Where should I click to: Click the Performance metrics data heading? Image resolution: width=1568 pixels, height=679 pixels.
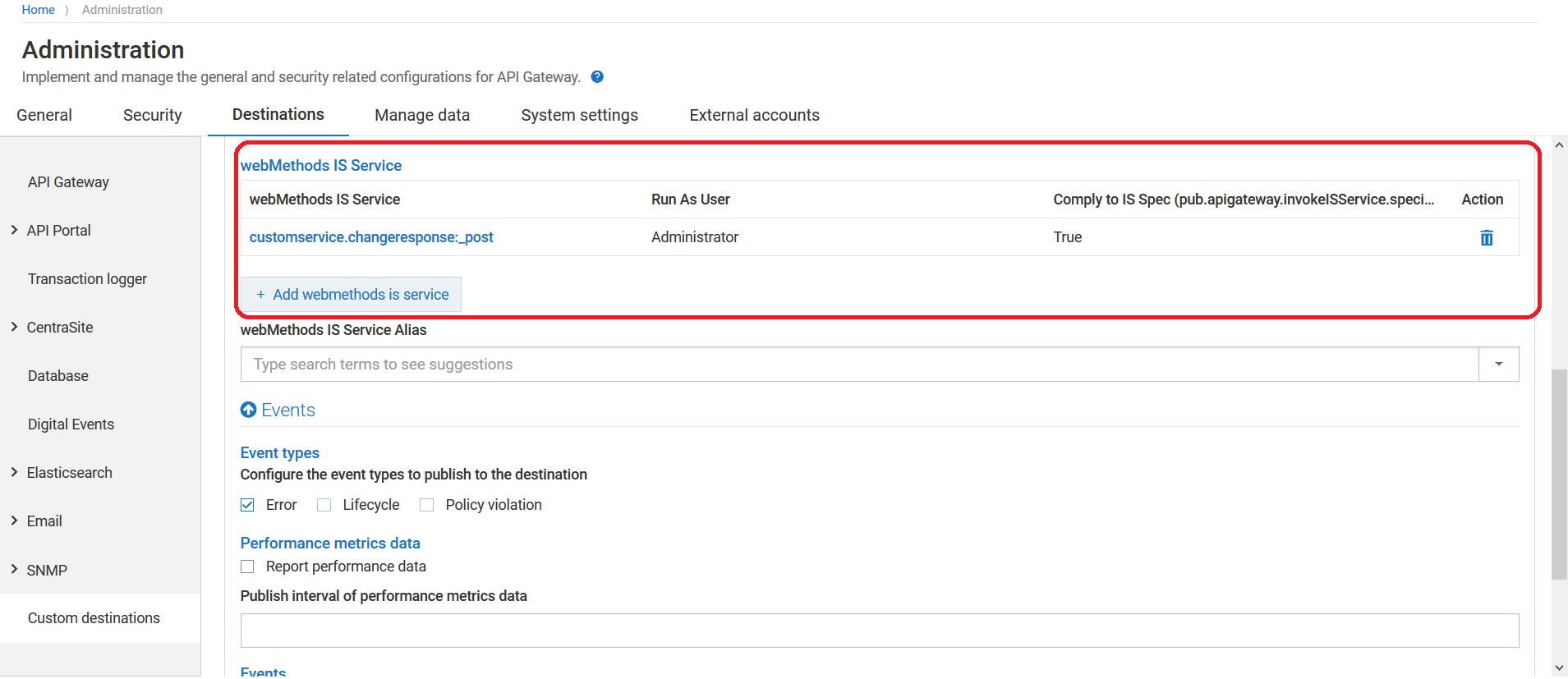330,544
